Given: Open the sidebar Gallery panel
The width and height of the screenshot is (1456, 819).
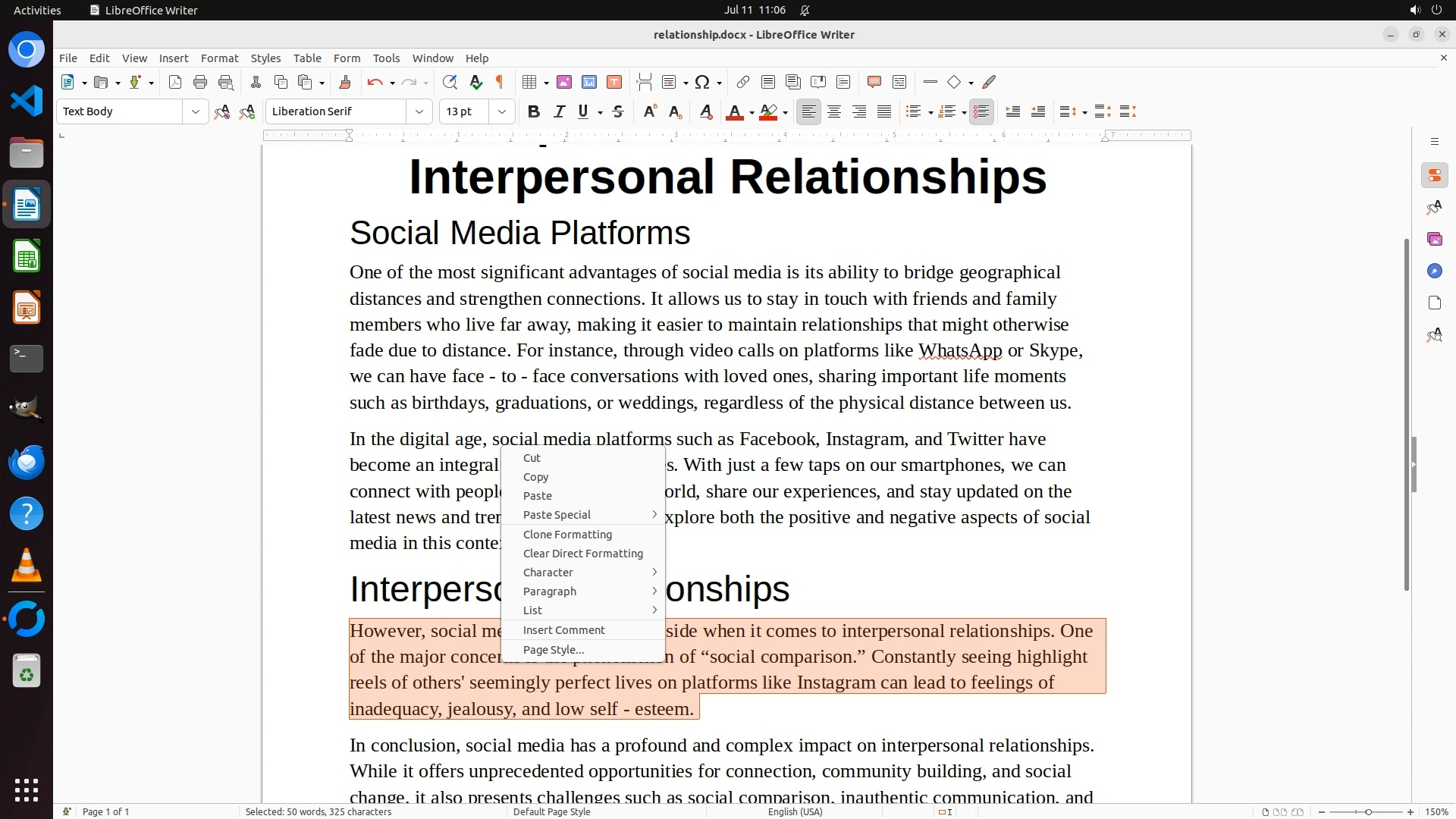Looking at the screenshot, I should [x=1434, y=239].
